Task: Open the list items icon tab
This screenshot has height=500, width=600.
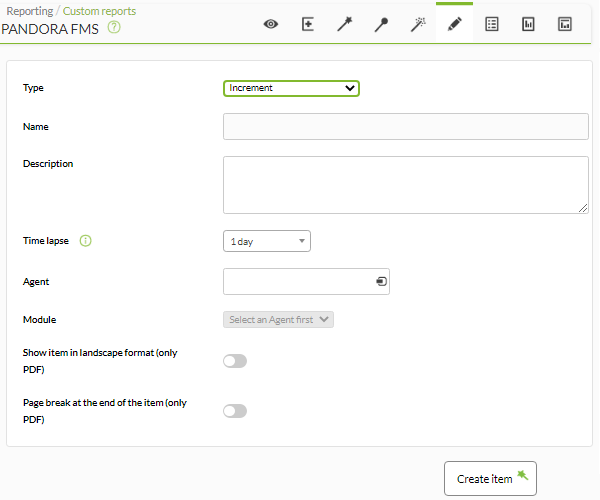Action: pos(491,24)
